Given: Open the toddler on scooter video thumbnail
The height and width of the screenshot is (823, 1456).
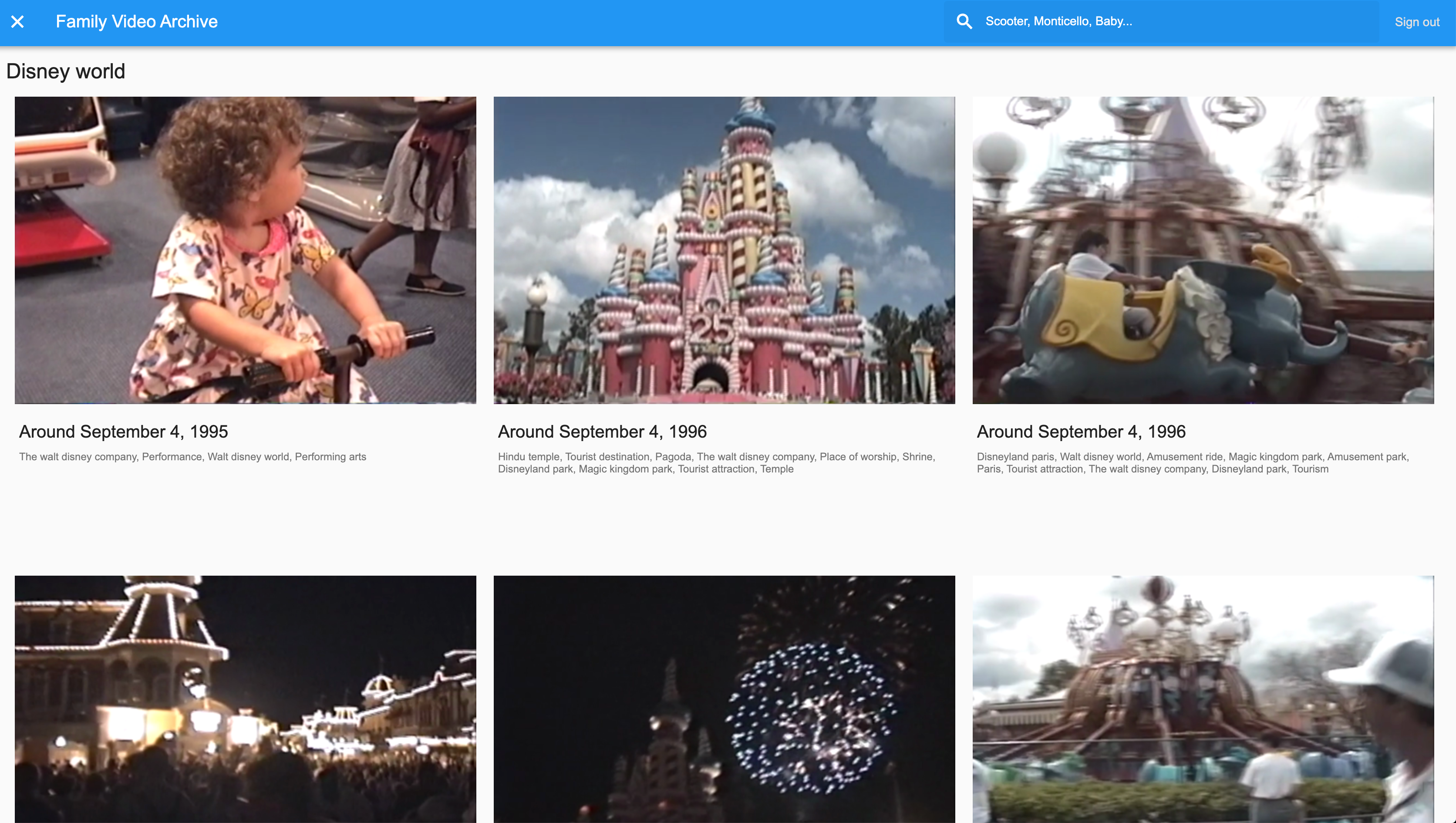Looking at the screenshot, I should click(x=245, y=250).
